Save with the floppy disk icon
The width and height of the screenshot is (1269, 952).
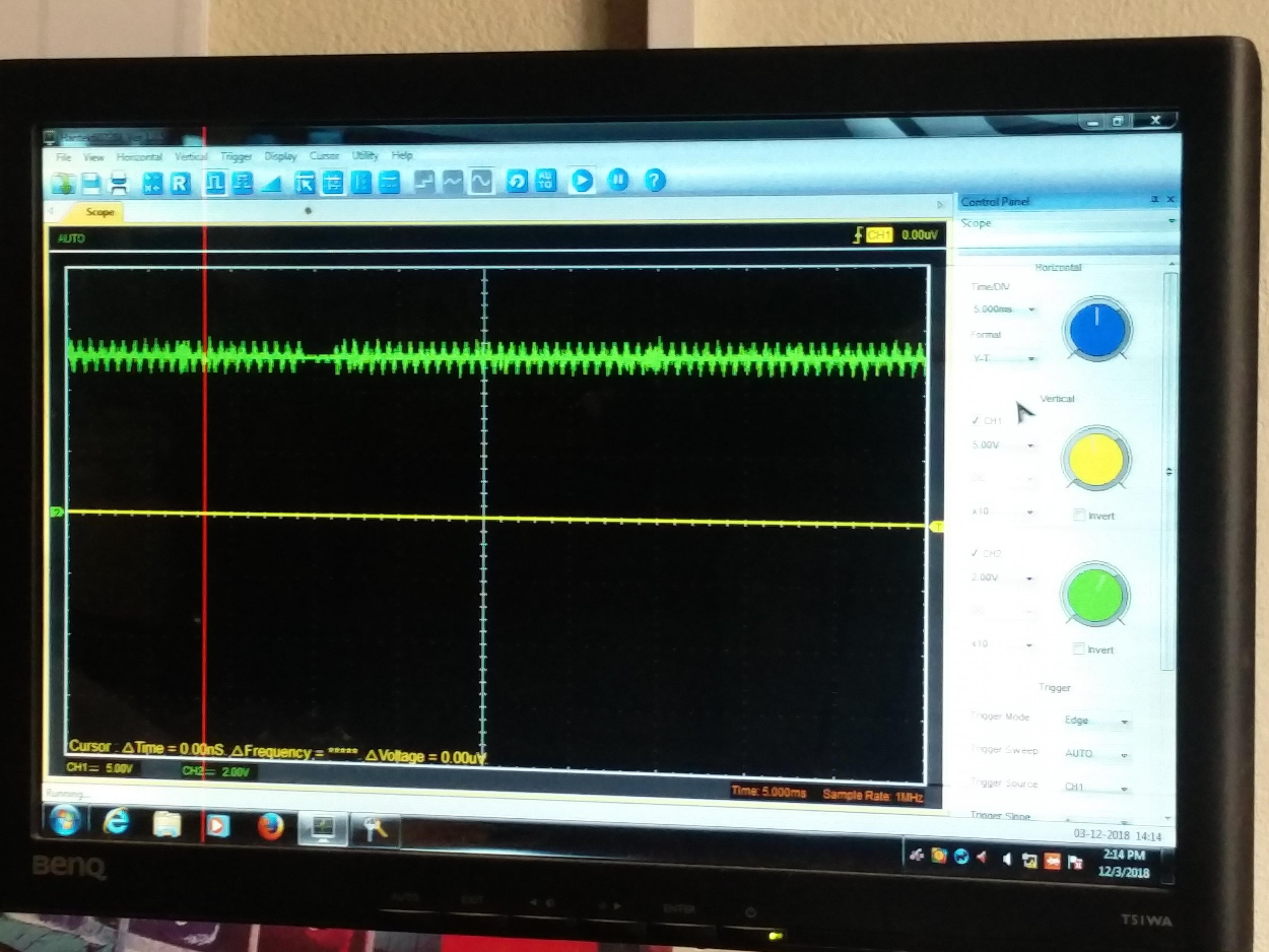coord(91,183)
